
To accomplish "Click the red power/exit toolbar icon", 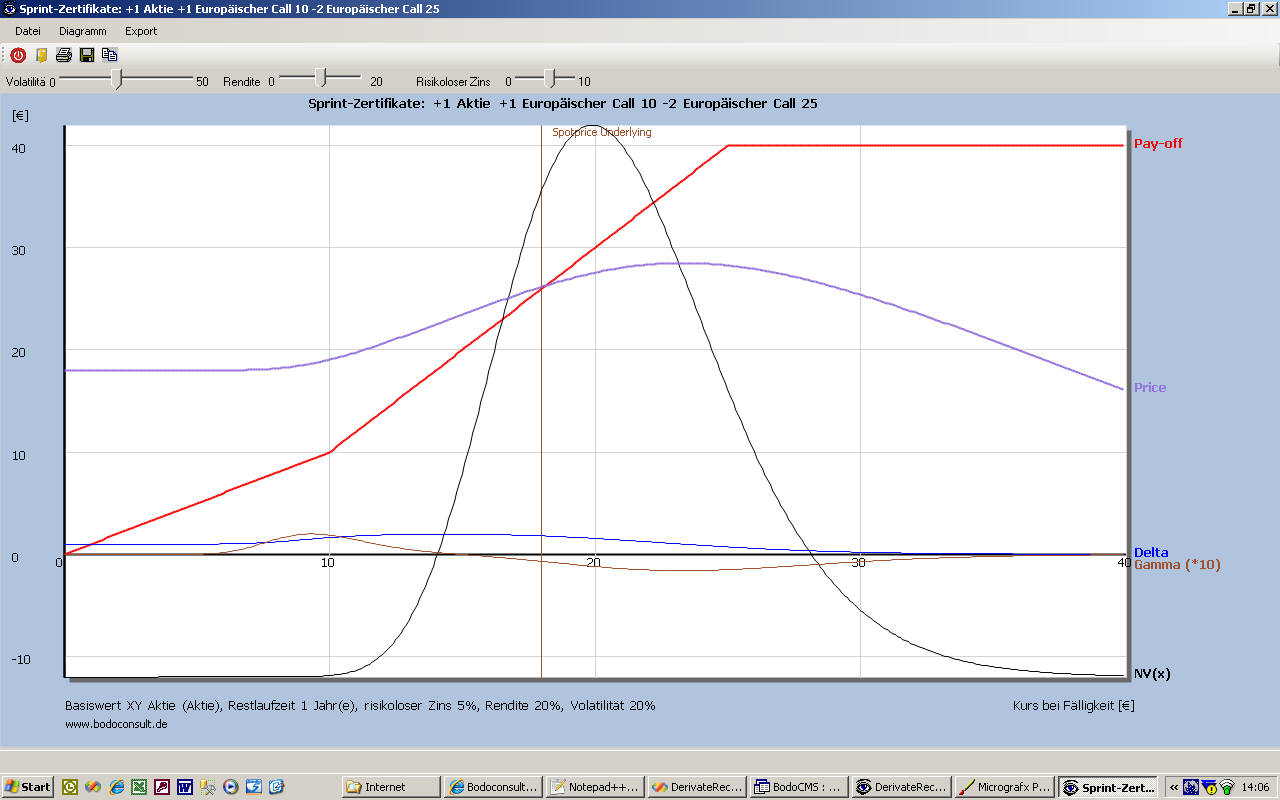I will (x=18, y=55).
